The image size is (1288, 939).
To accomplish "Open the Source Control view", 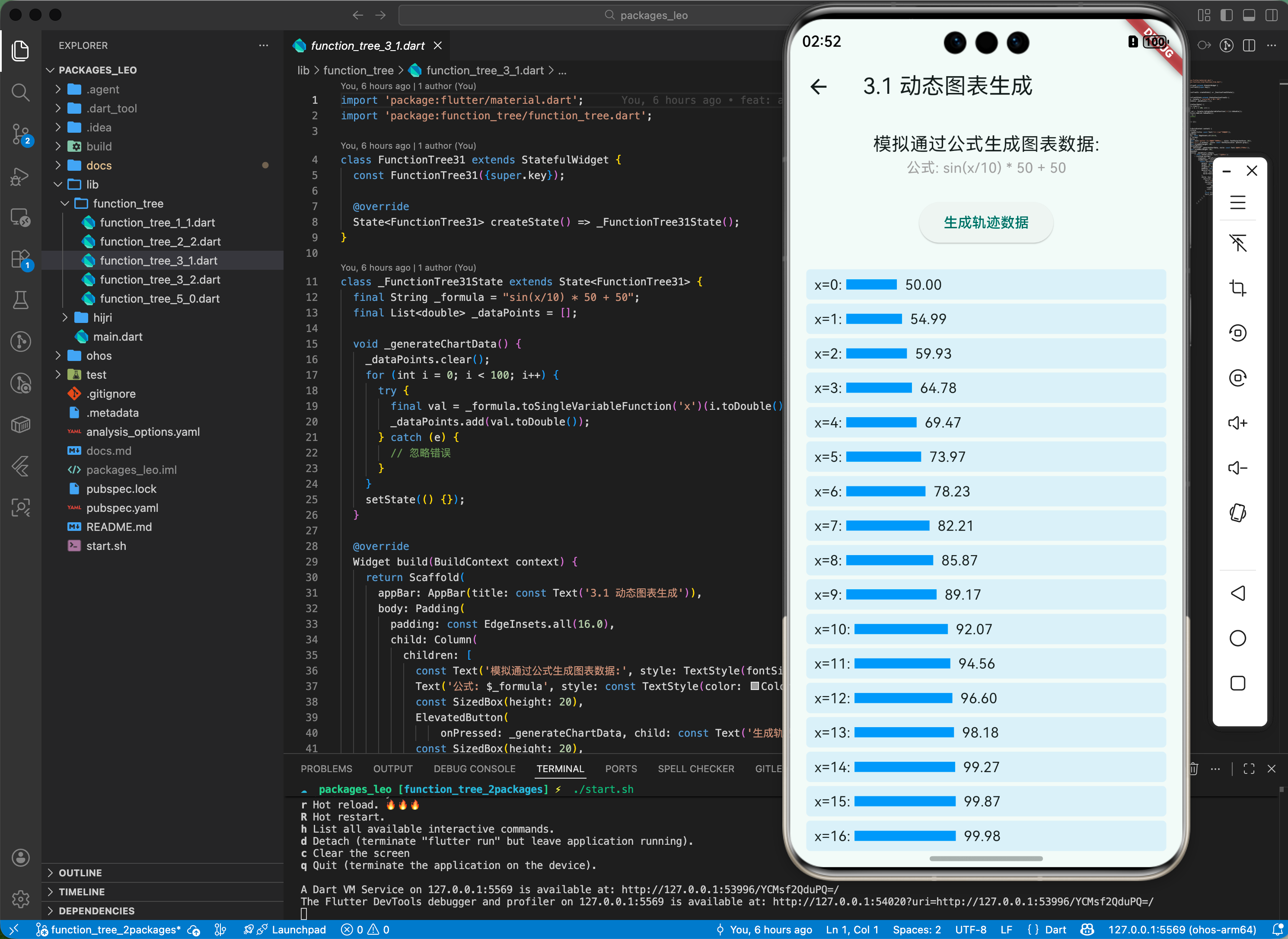I will (20, 135).
